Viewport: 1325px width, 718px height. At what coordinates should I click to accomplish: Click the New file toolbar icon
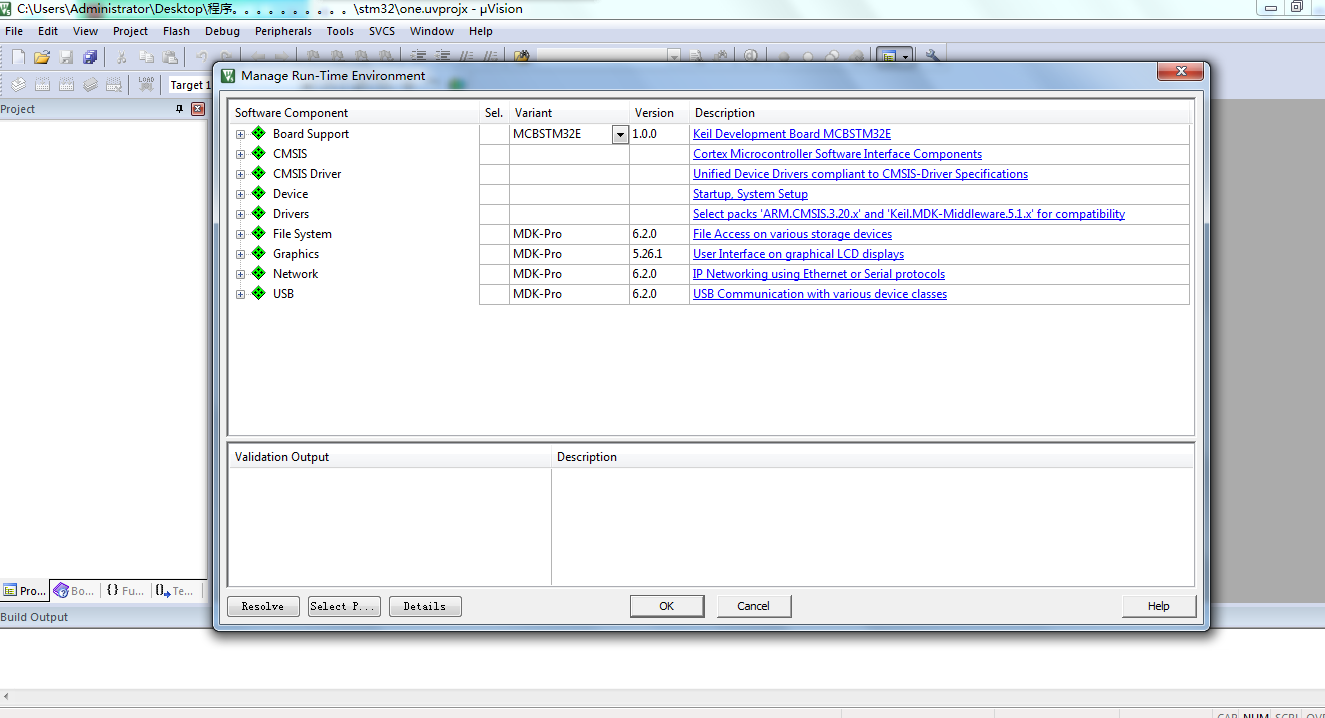[18, 57]
